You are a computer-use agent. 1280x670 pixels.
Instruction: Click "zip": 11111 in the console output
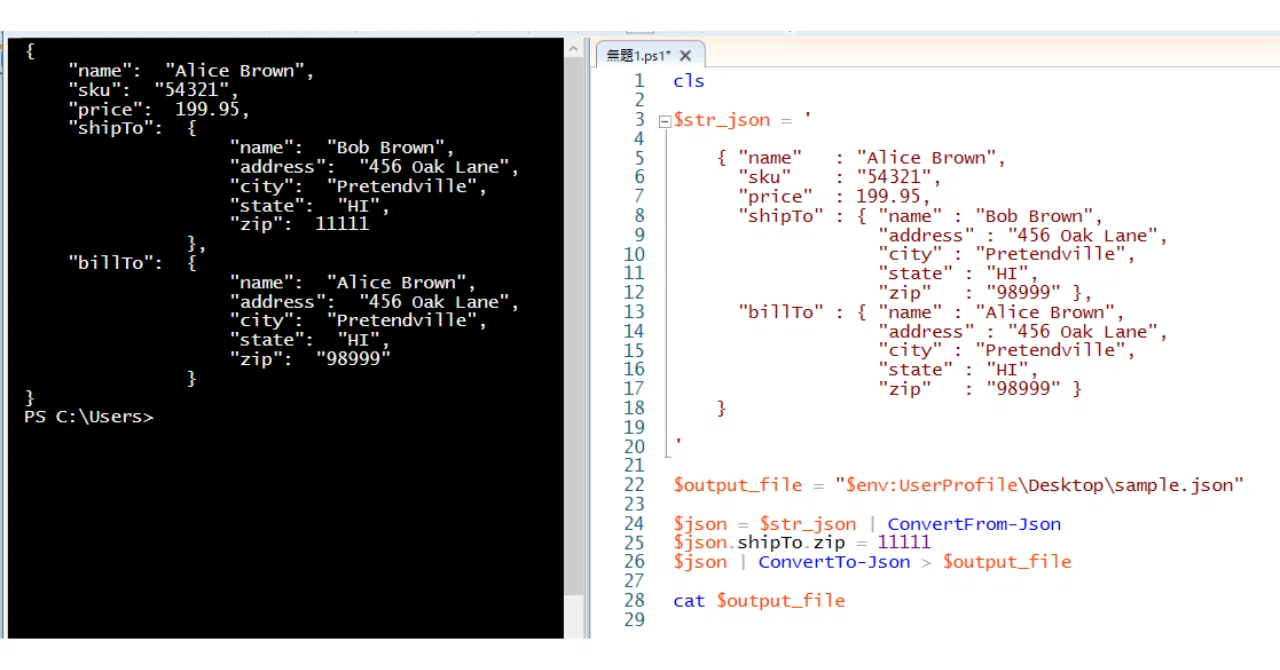[299, 224]
